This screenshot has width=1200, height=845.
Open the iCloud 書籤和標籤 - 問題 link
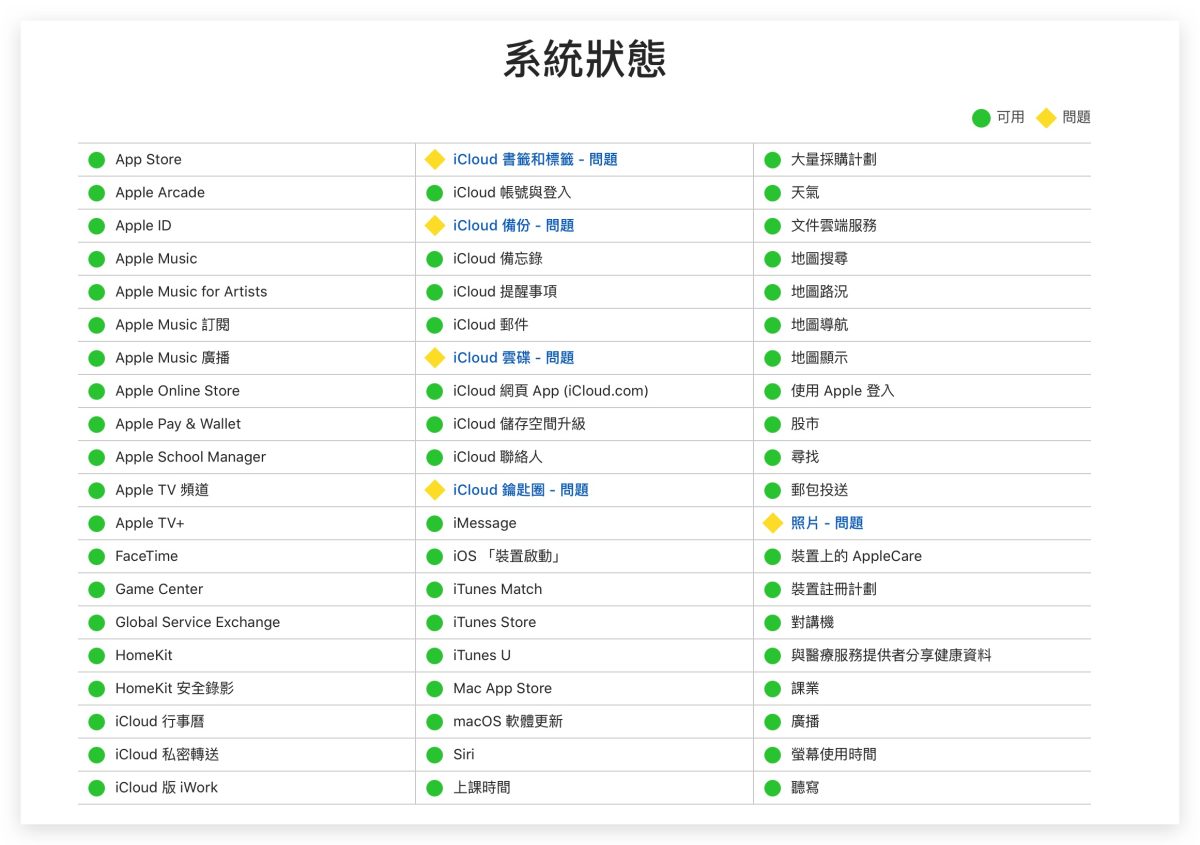[x=535, y=159]
